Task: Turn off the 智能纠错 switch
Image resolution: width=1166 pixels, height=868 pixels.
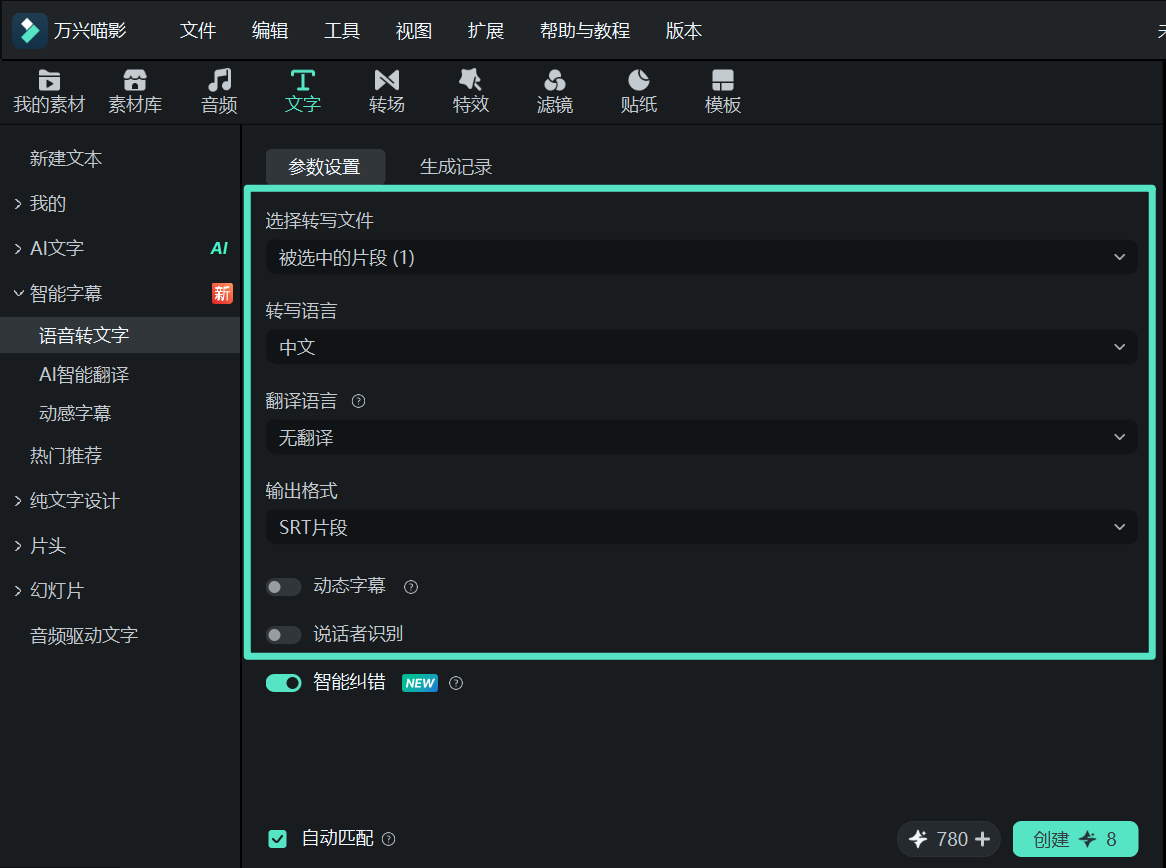Action: click(x=283, y=683)
